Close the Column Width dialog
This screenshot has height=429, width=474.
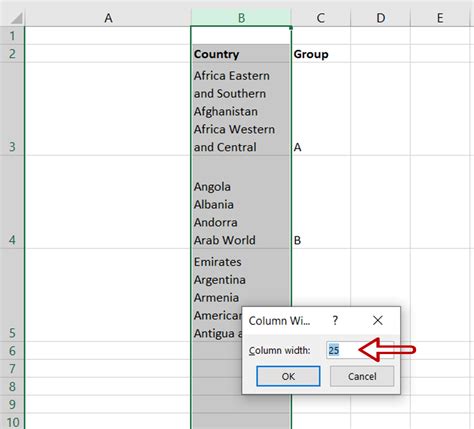378,320
